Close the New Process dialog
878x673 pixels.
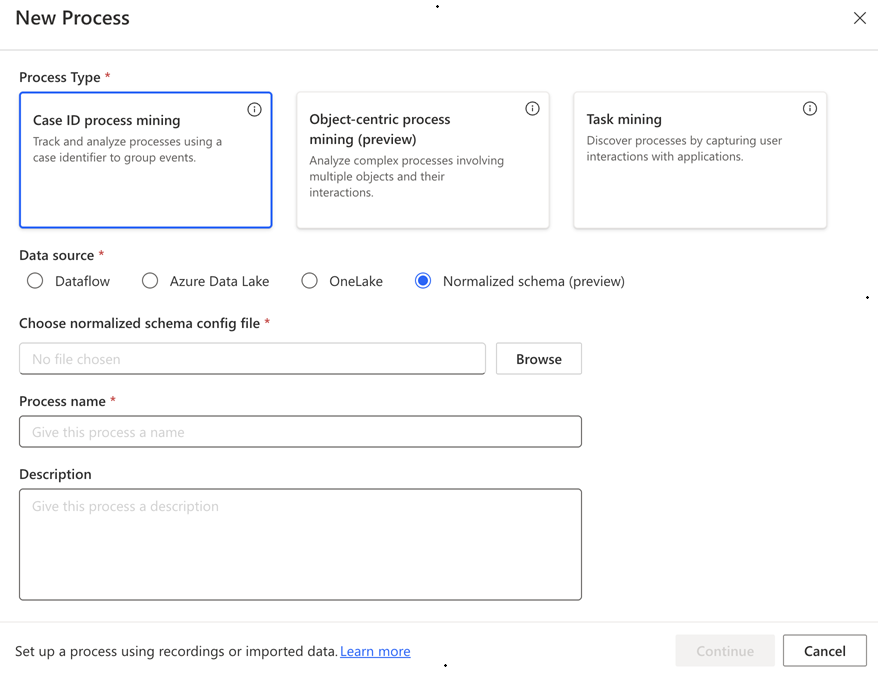click(860, 18)
